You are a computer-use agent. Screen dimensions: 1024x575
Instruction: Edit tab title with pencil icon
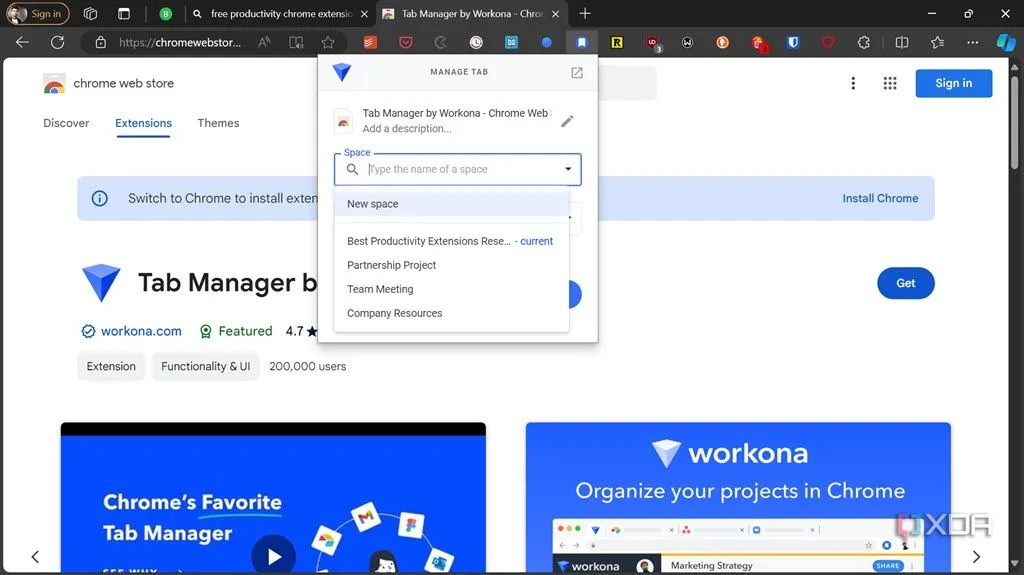click(567, 121)
